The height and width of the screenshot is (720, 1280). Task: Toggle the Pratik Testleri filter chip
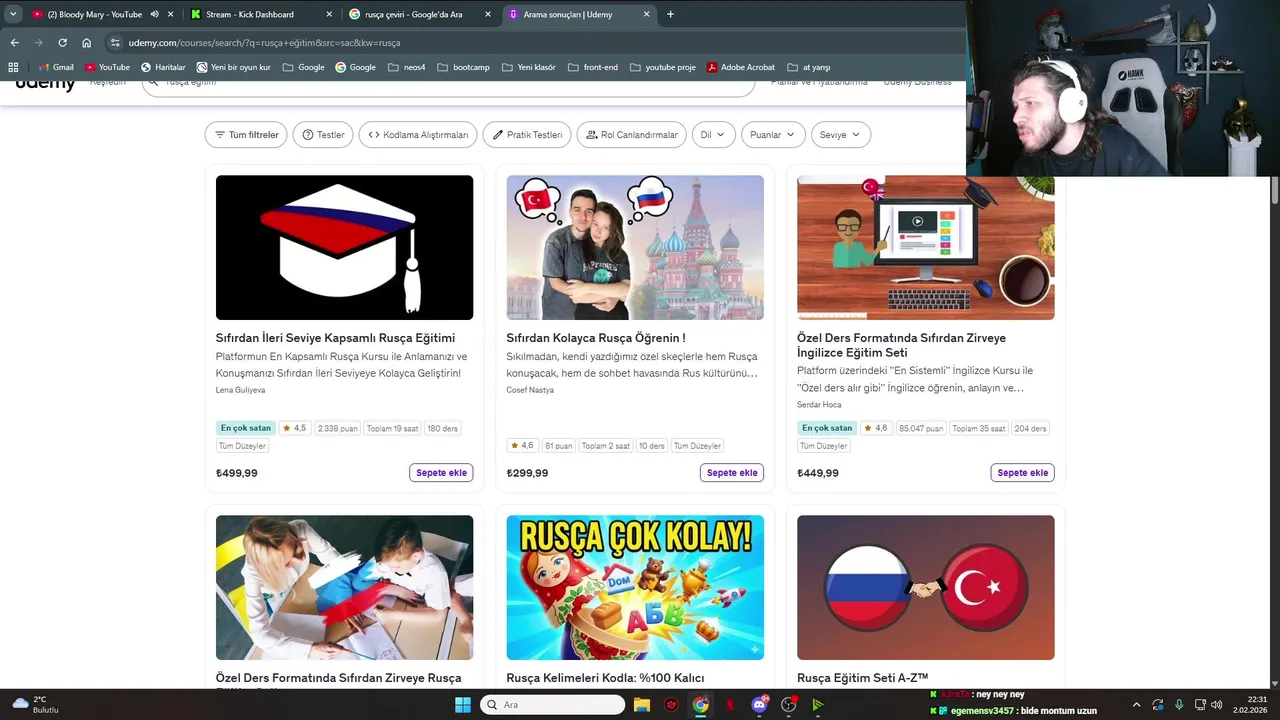[x=527, y=135]
